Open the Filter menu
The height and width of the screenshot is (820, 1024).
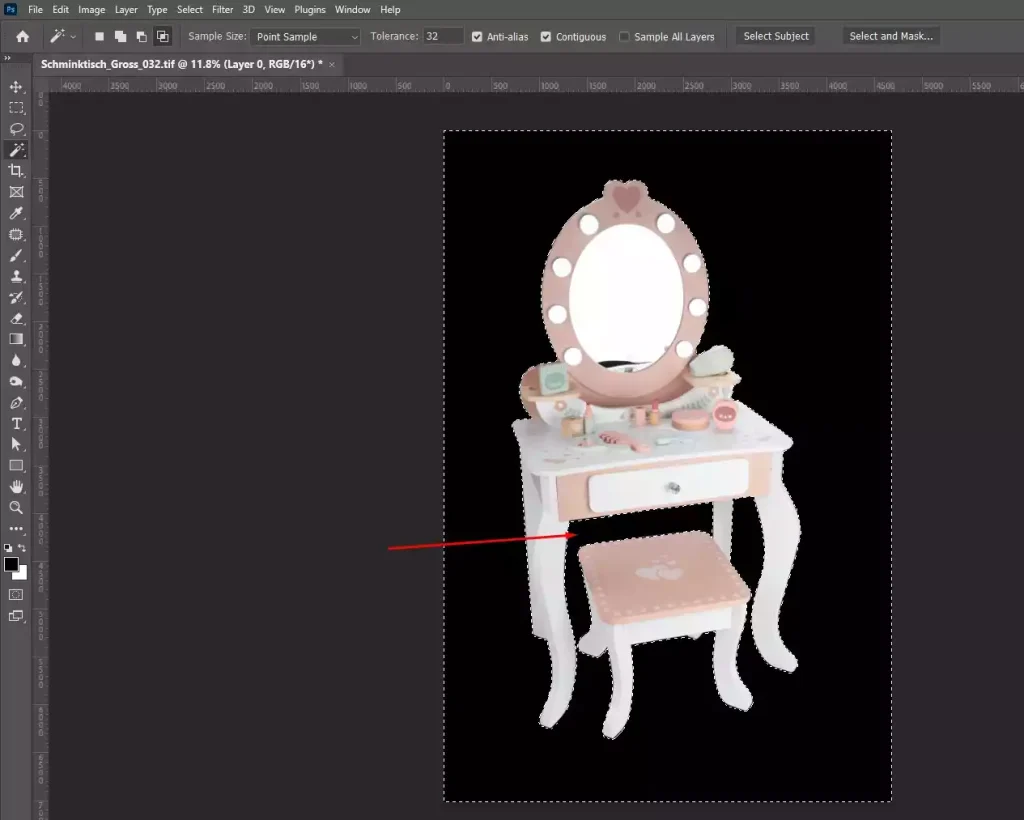[222, 10]
